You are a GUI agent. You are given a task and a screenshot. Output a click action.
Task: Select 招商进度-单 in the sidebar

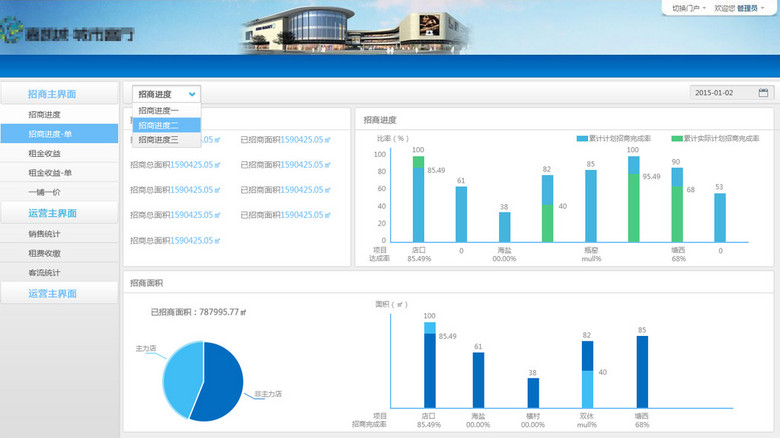(50, 134)
